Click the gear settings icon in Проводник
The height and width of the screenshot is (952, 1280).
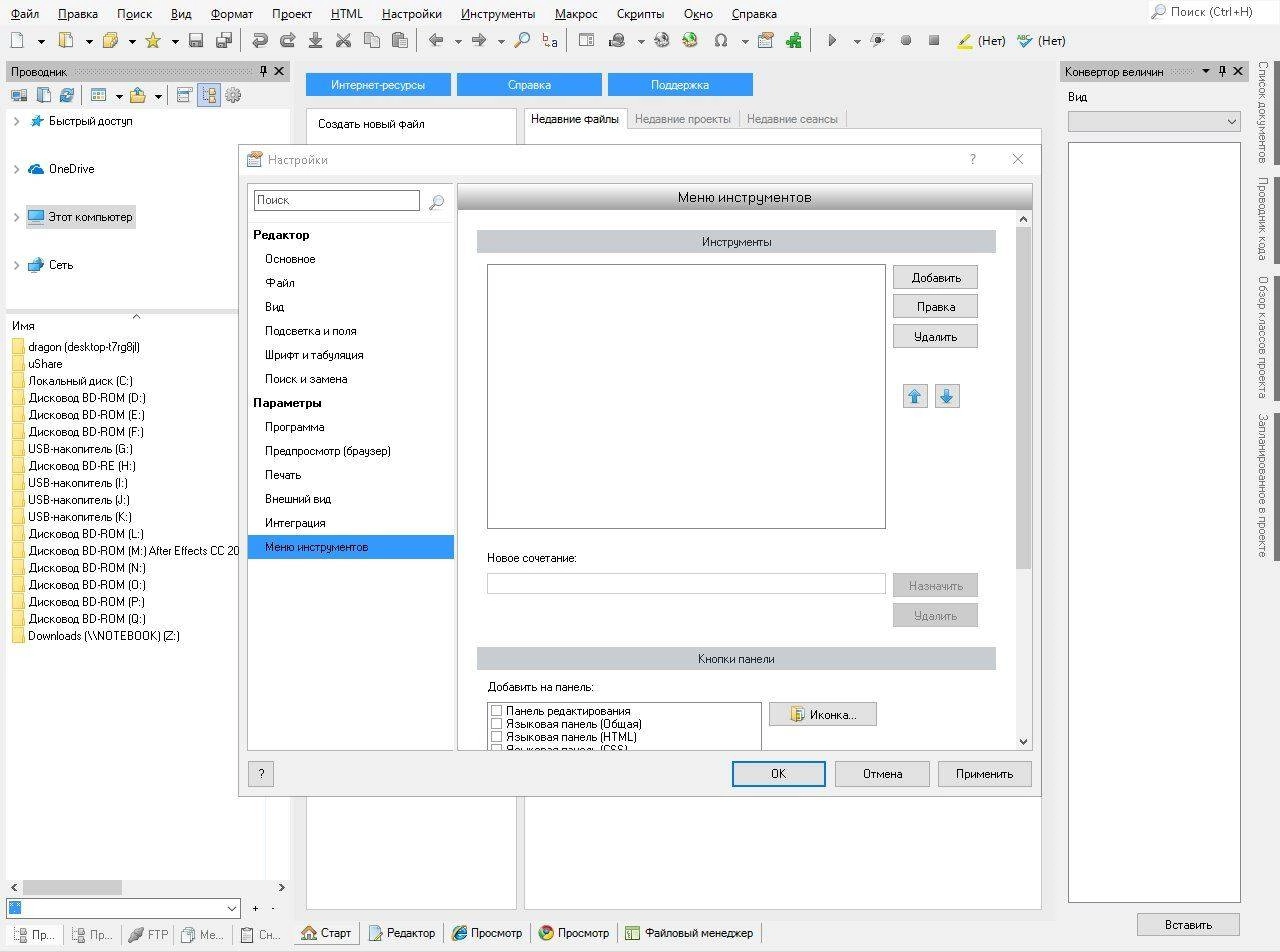pyautogui.click(x=233, y=95)
